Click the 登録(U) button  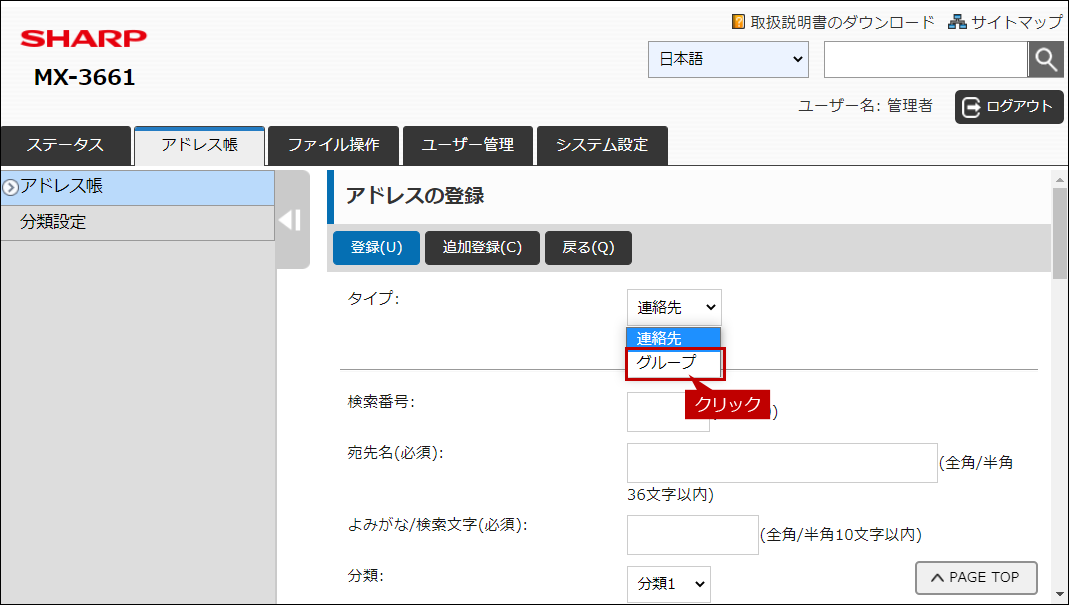[x=376, y=248]
